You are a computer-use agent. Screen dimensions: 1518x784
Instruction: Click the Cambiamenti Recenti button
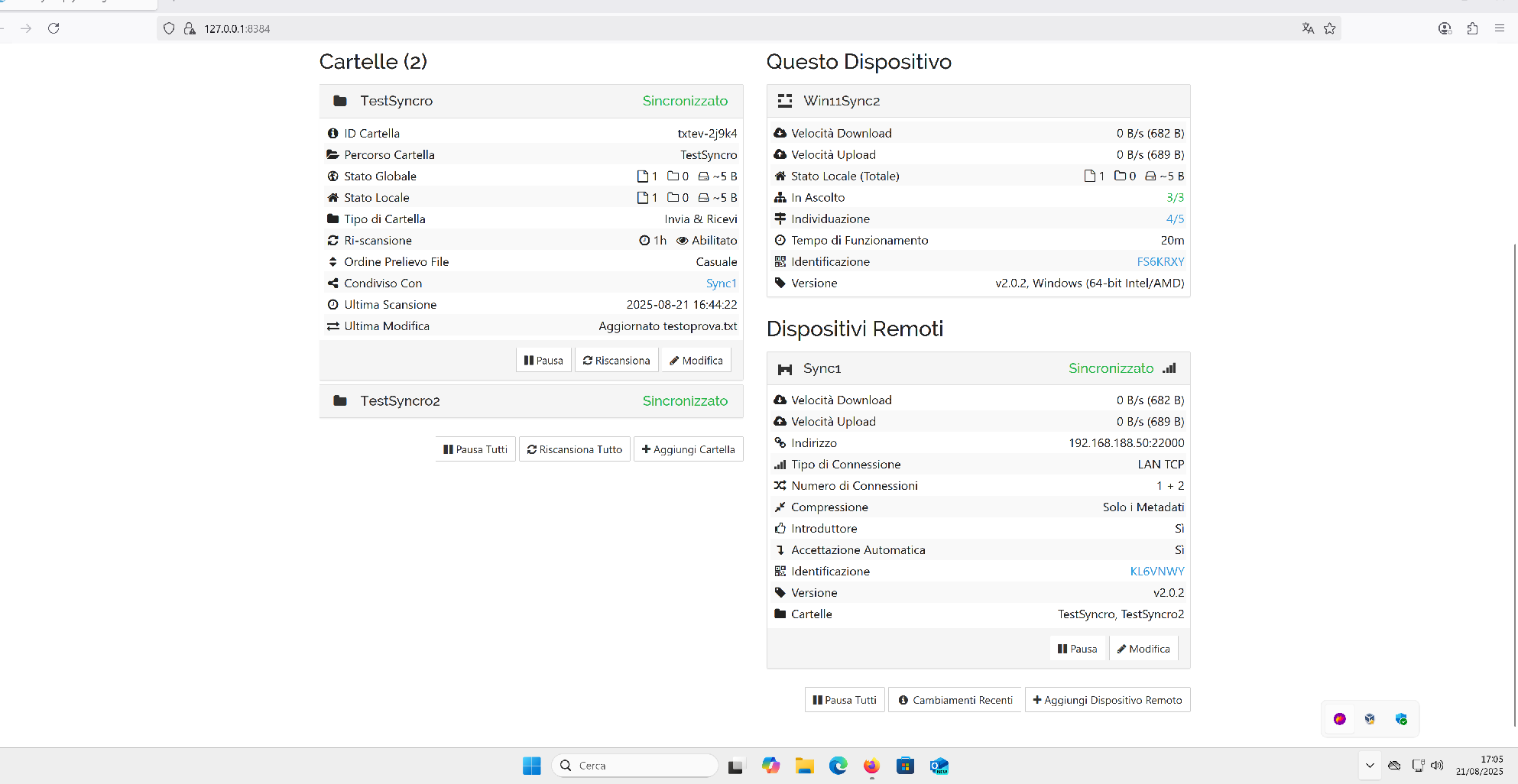tap(955, 700)
